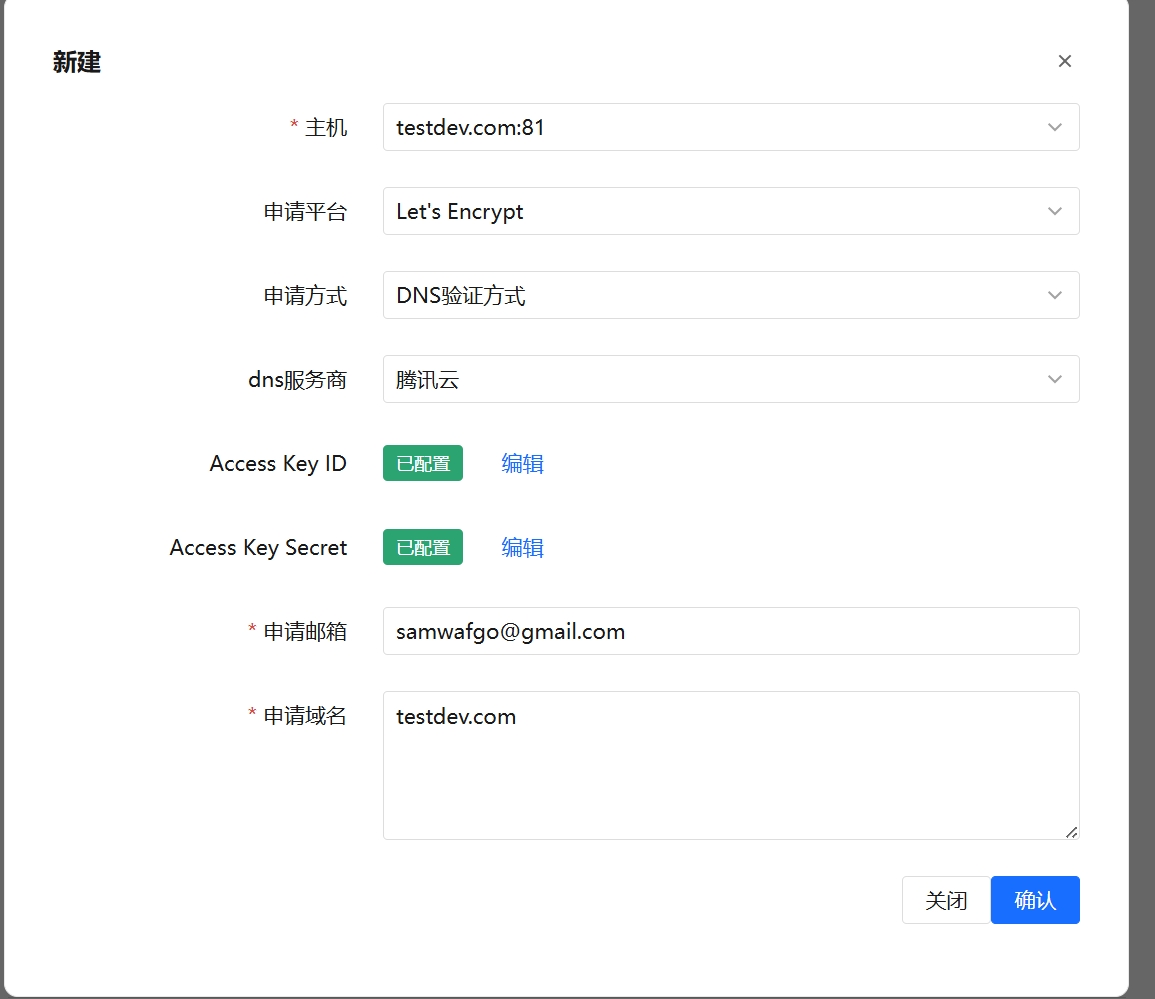Viewport: 1155px width, 999px height.
Task: Open the 主机 dropdown showing testdev.com:81
Action: 700,127
